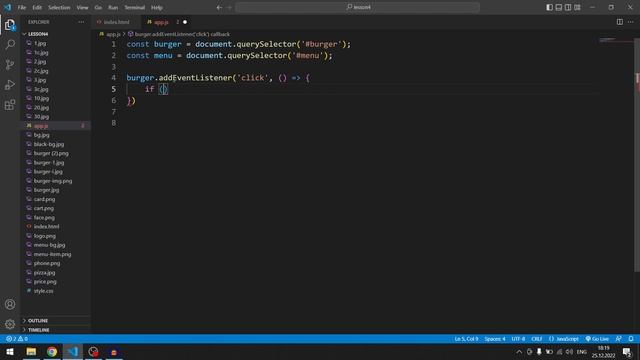Click the errors and warnings status indicator
The width and height of the screenshot is (640, 360).
coord(17,339)
